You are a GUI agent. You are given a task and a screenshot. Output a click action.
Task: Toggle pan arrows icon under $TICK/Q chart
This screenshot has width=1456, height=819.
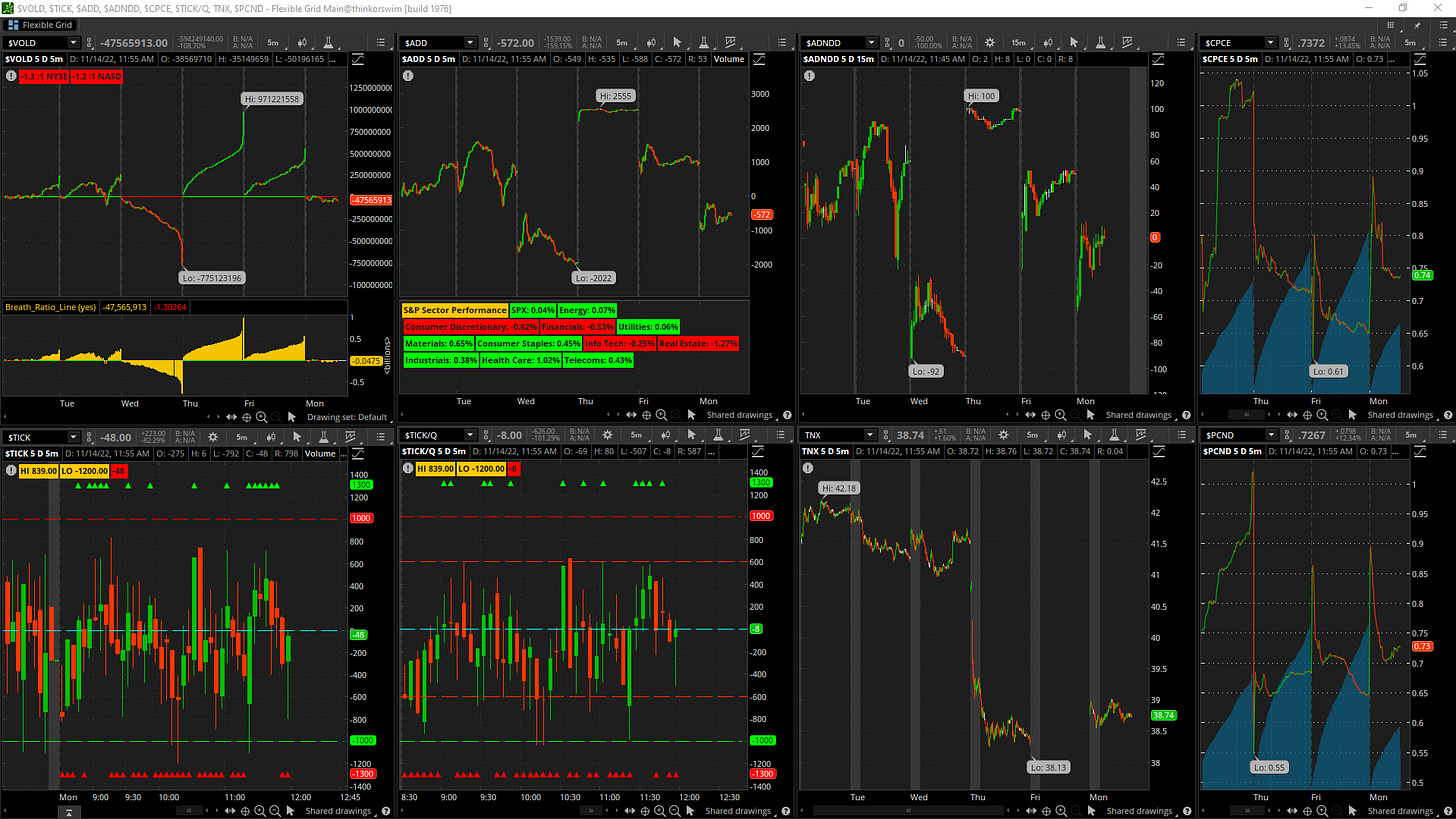[x=632, y=811]
